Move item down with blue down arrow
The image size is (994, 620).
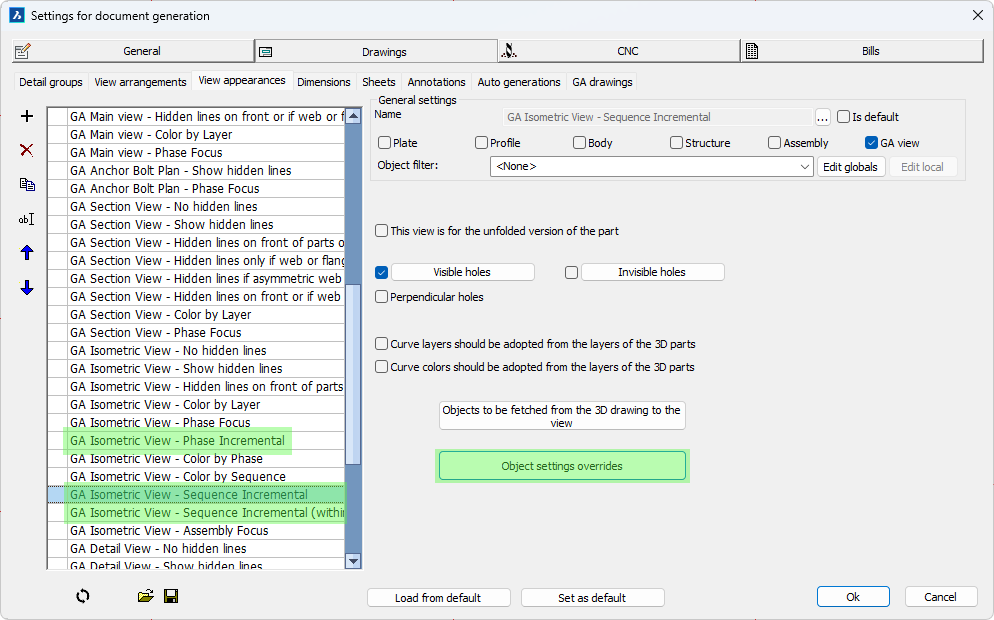pyautogui.click(x=27, y=288)
